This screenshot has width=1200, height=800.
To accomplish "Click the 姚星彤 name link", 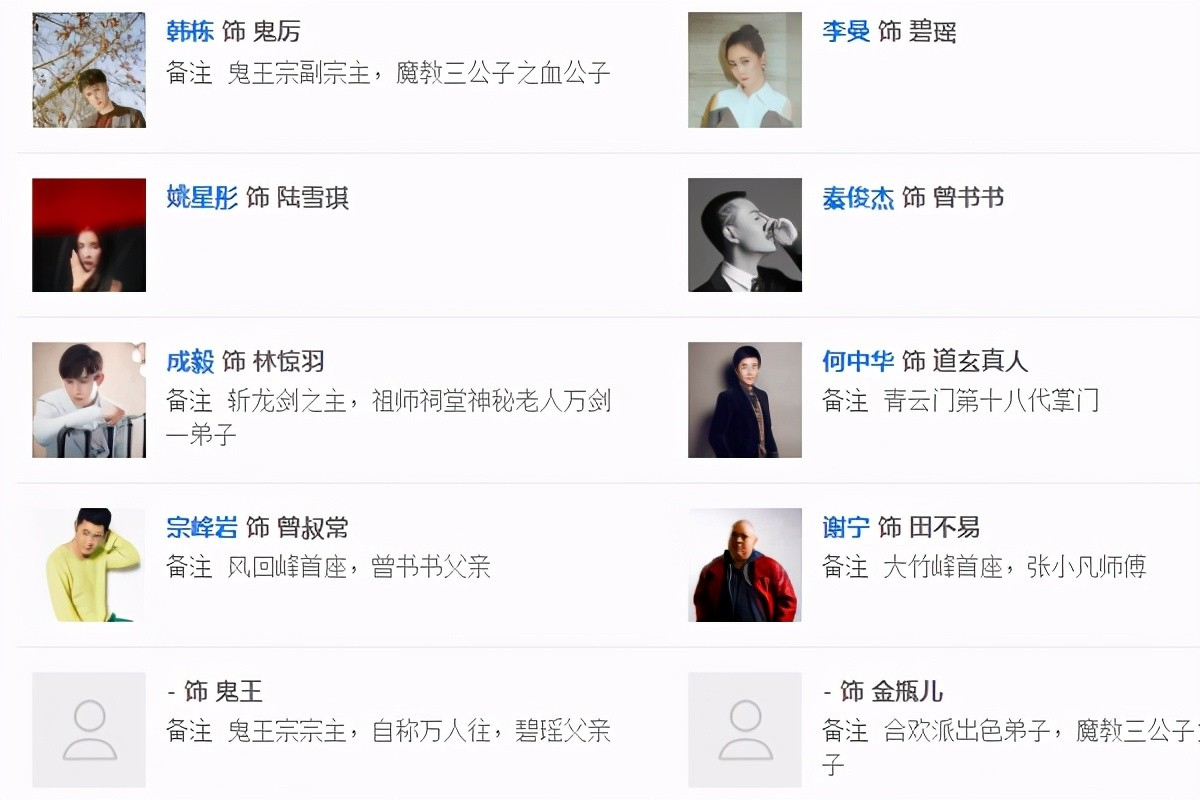I will pos(202,198).
